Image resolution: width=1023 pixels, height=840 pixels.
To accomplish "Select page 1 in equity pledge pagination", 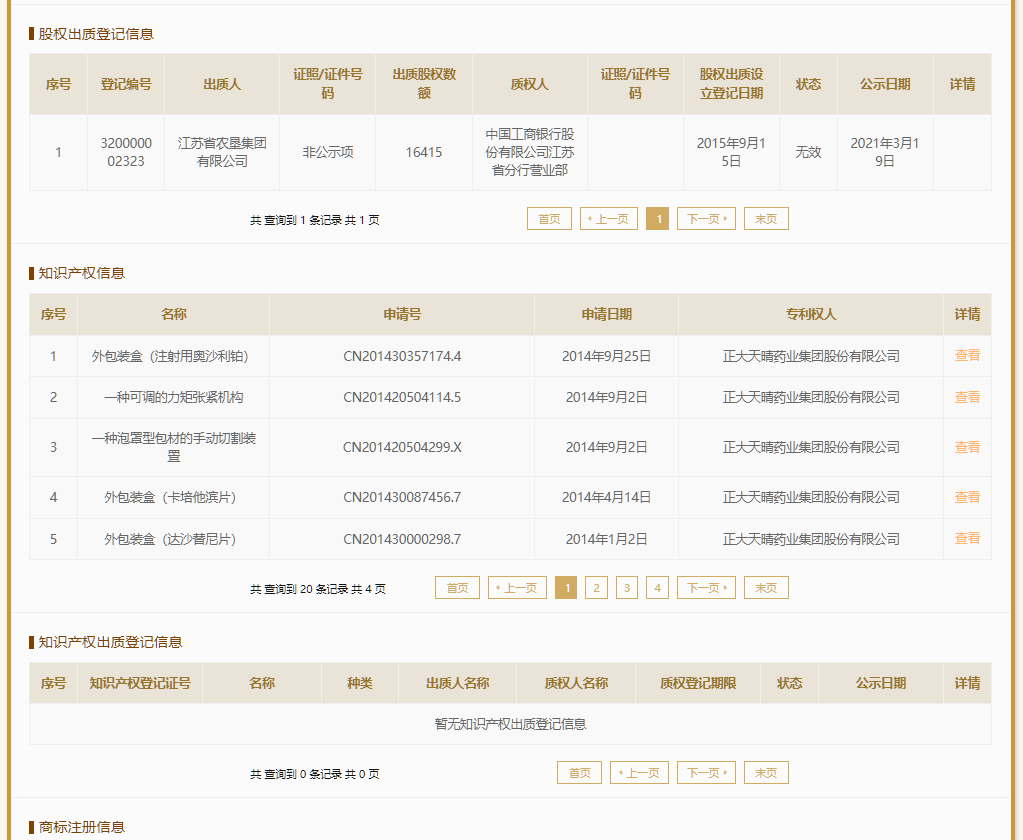I will click(x=658, y=219).
